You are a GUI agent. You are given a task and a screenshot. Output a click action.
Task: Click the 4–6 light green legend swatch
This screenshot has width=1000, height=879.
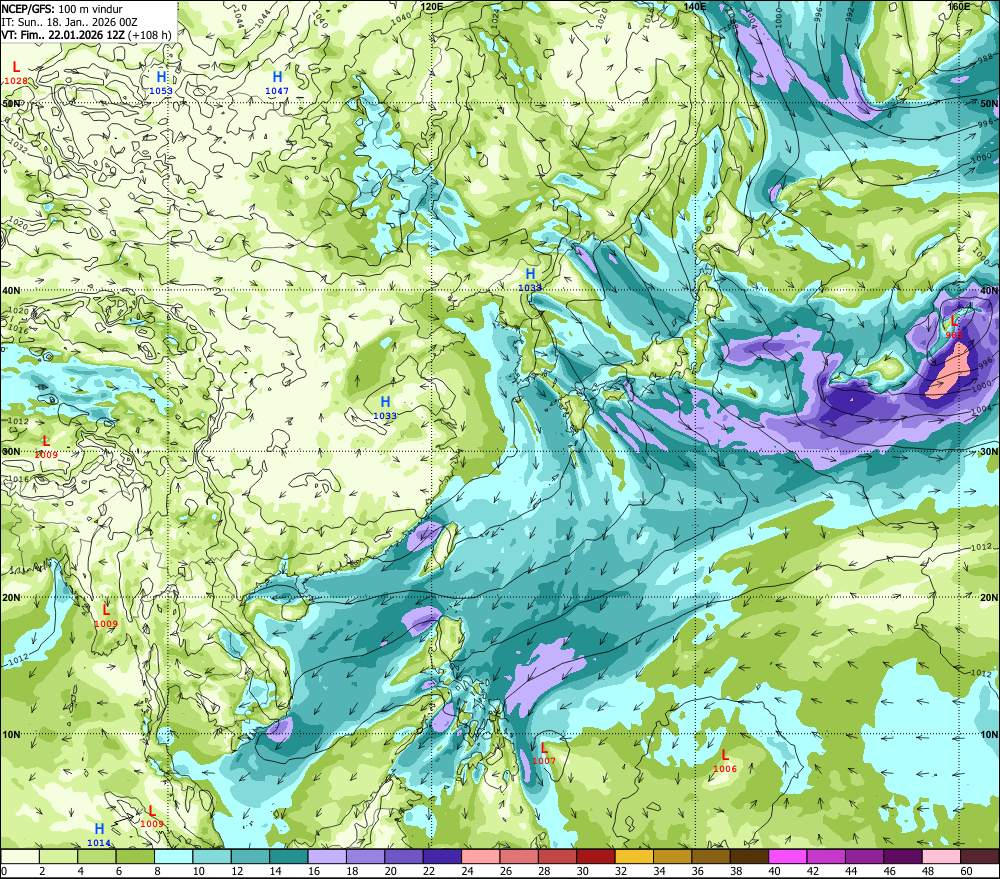tap(97, 857)
